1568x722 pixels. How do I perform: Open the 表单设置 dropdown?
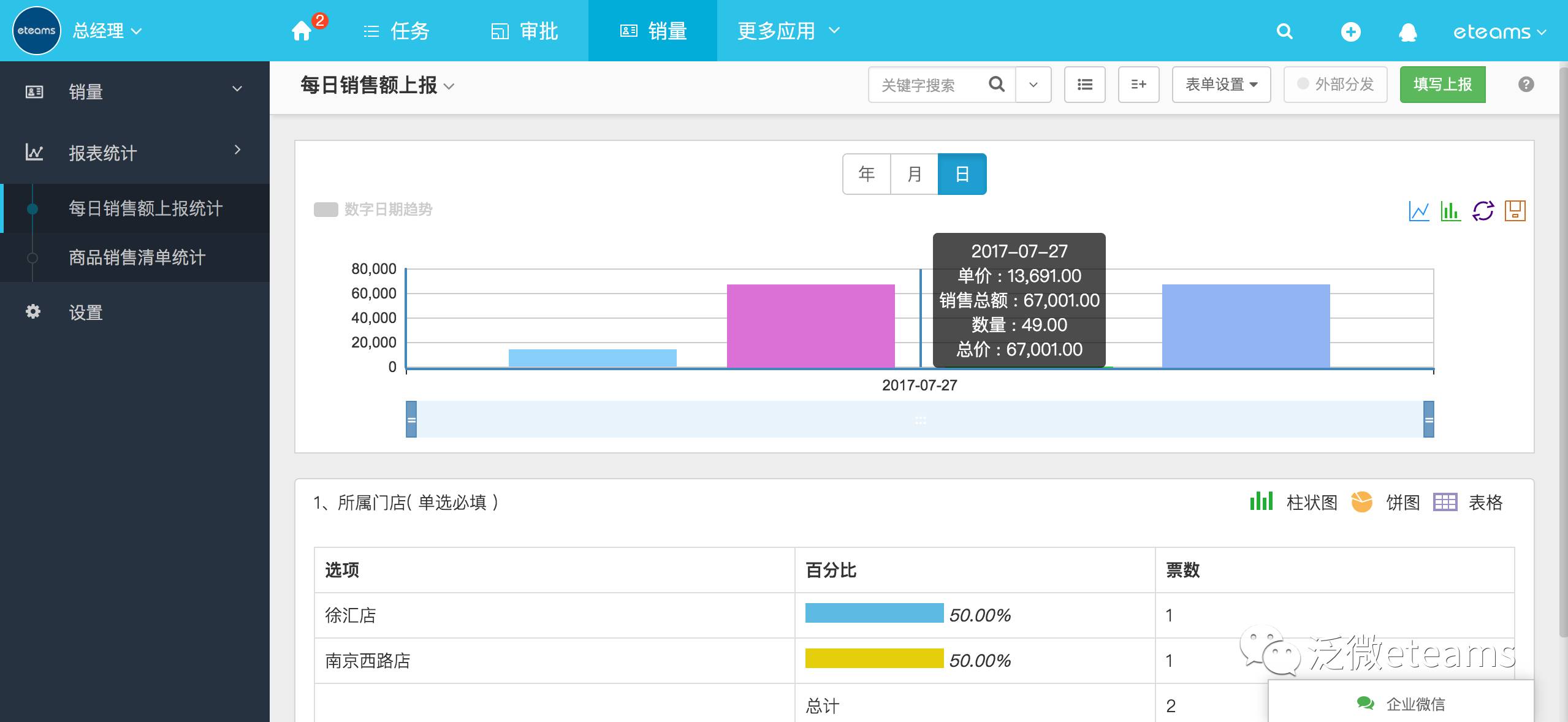[1220, 85]
